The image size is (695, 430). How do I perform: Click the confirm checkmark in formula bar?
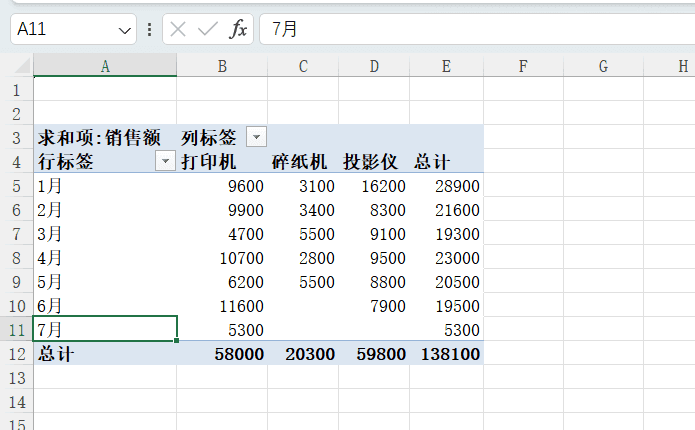point(207,29)
